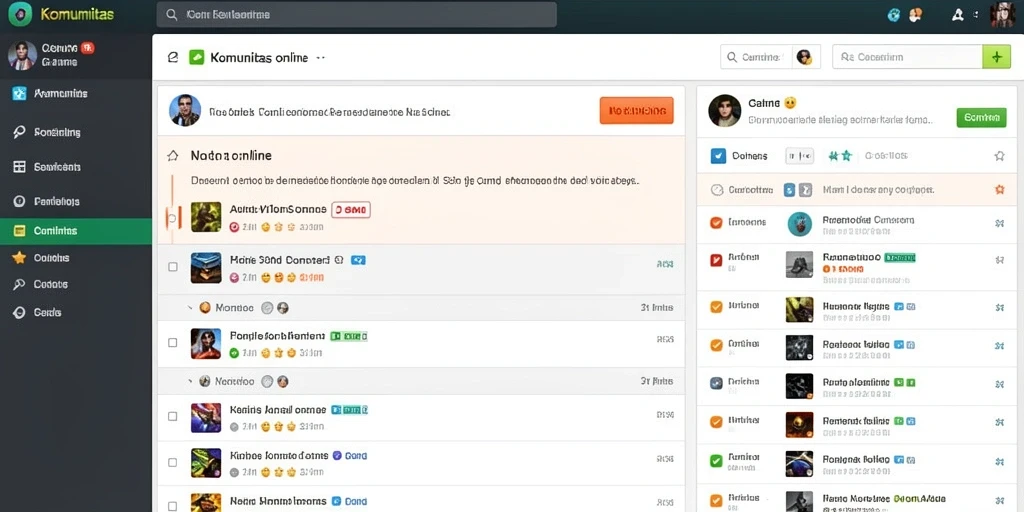This screenshot has width=1024, height=512.
Task: Tick checkbox next to Hoite Sond Conoterd
Action: [x=172, y=266]
